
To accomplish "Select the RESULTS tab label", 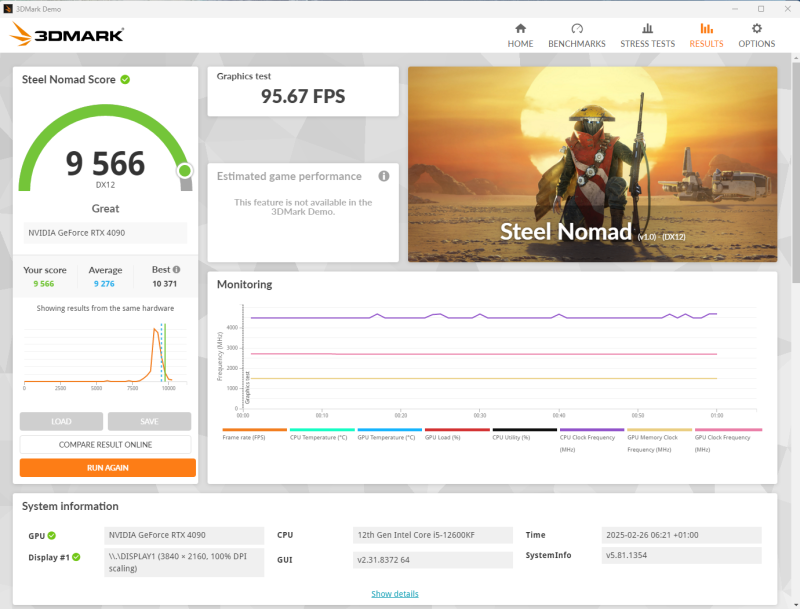I will [706, 44].
